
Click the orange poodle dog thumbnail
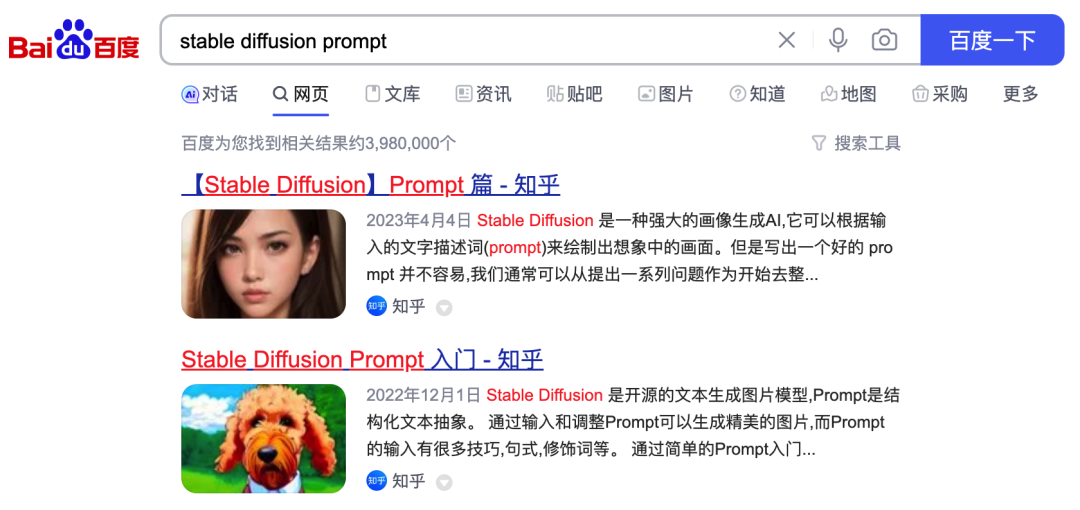pyautogui.click(x=263, y=438)
